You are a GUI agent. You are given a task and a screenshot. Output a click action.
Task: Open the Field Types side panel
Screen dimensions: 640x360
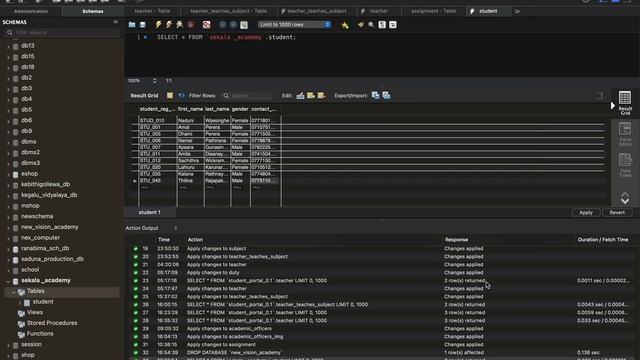(x=625, y=165)
